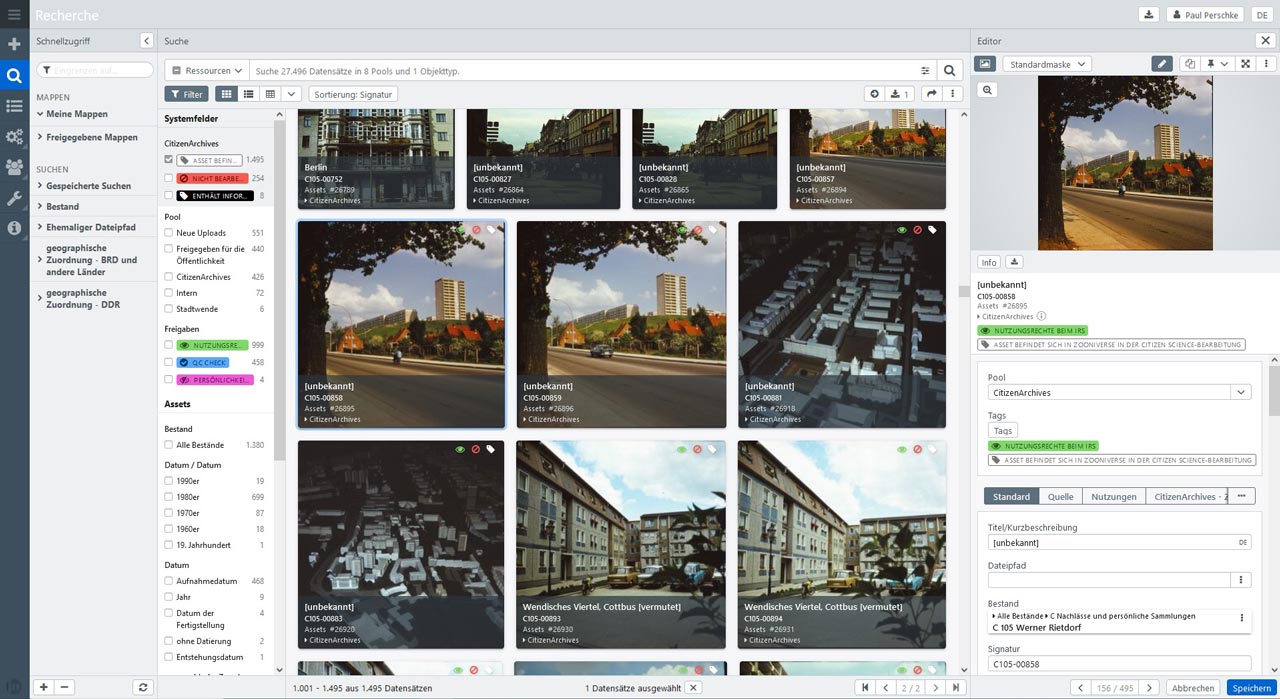Click the download button with count 1
This screenshot has height=699, width=1280.
tap(900, 94)
